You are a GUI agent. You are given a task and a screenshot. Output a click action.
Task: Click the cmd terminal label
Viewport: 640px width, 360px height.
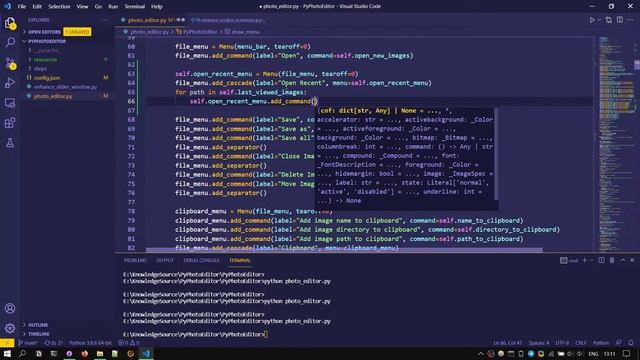(x=569, y=260)
